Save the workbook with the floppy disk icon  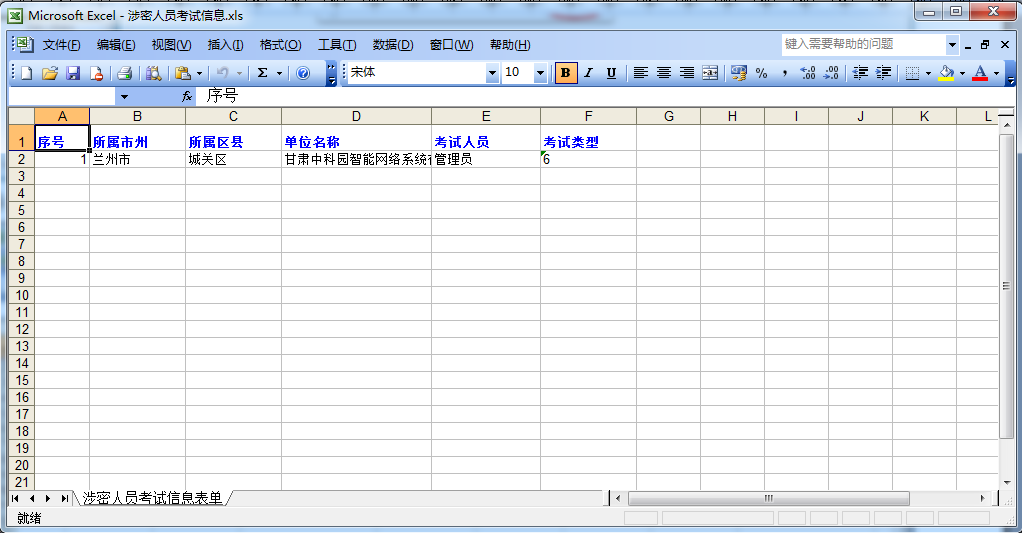coord(72,73)
